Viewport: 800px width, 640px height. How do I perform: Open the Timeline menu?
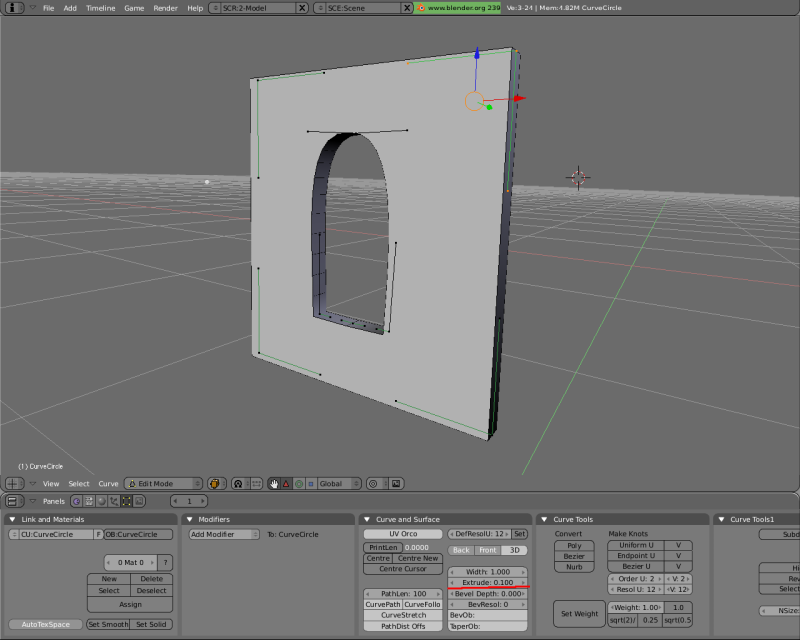pos(101,8)
